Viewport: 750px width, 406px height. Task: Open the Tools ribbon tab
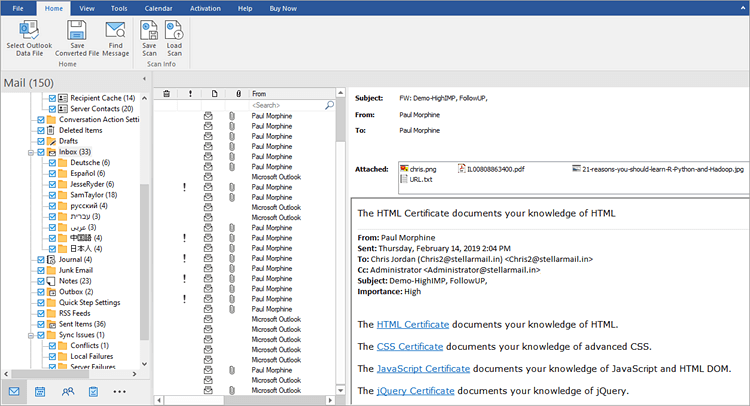click(x=117, y=7)
